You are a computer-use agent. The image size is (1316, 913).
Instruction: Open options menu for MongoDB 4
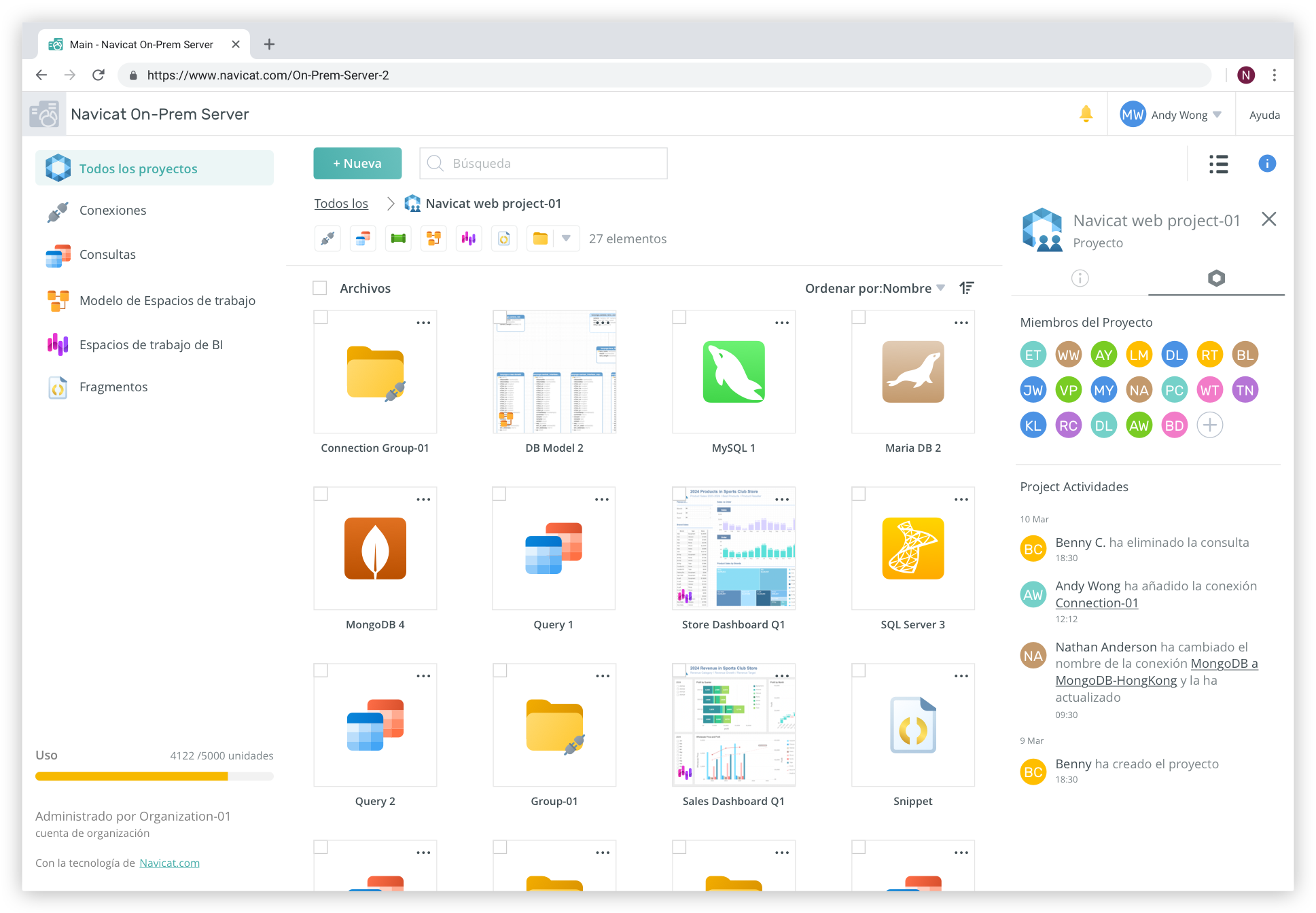[423, 499]
